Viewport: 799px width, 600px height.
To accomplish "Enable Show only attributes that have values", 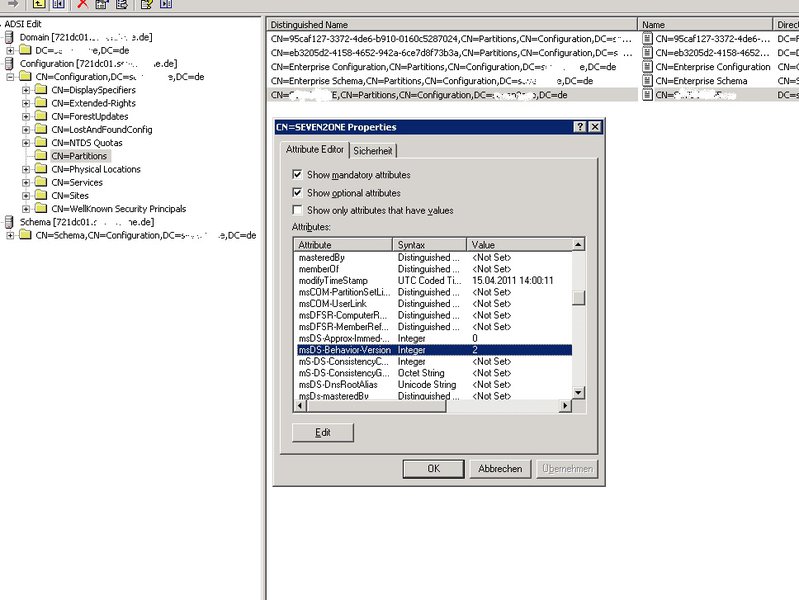I will (x=297, y=210).
